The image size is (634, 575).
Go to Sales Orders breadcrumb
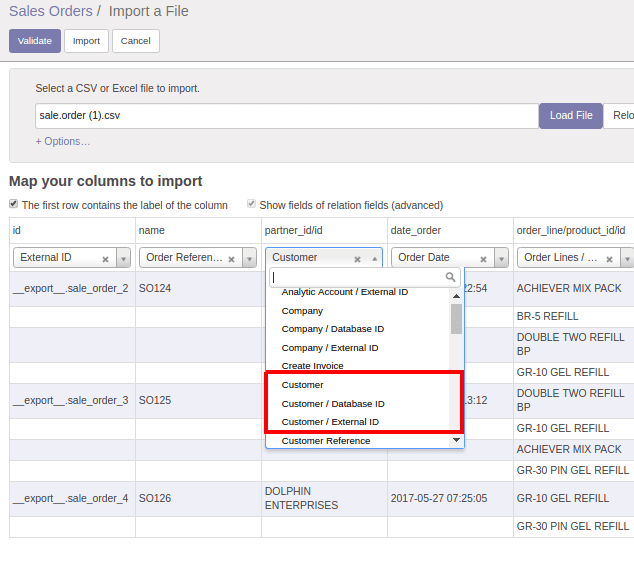pyautogui.click(x=51, y=11)
